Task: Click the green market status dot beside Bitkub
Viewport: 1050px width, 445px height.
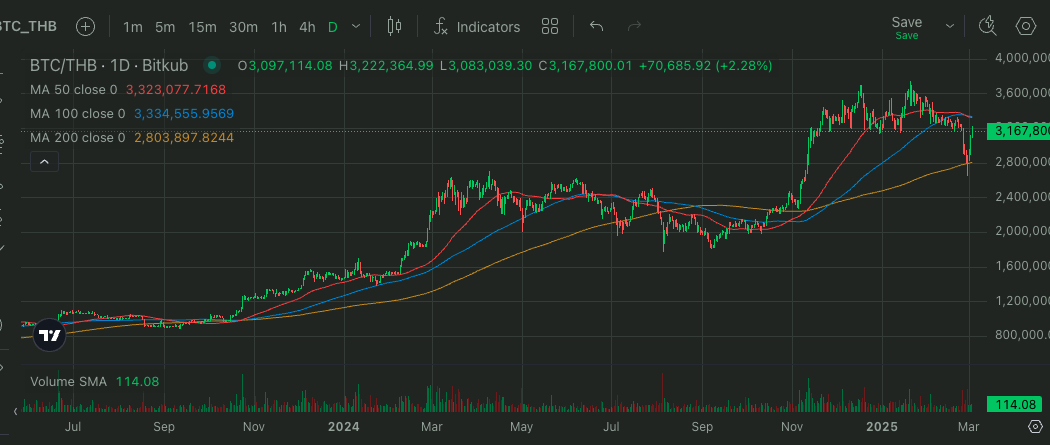Action: pyautogui.click(x=212, y=66)
